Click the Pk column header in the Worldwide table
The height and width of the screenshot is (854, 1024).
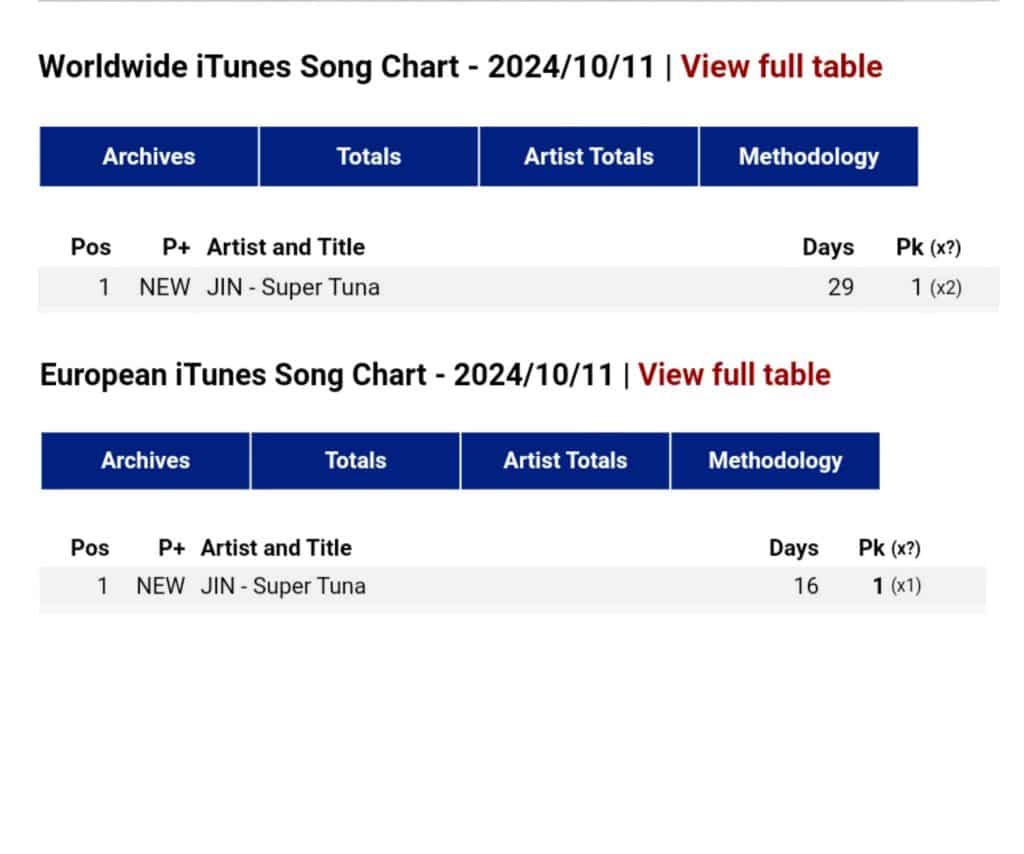[x=910, y=247]
